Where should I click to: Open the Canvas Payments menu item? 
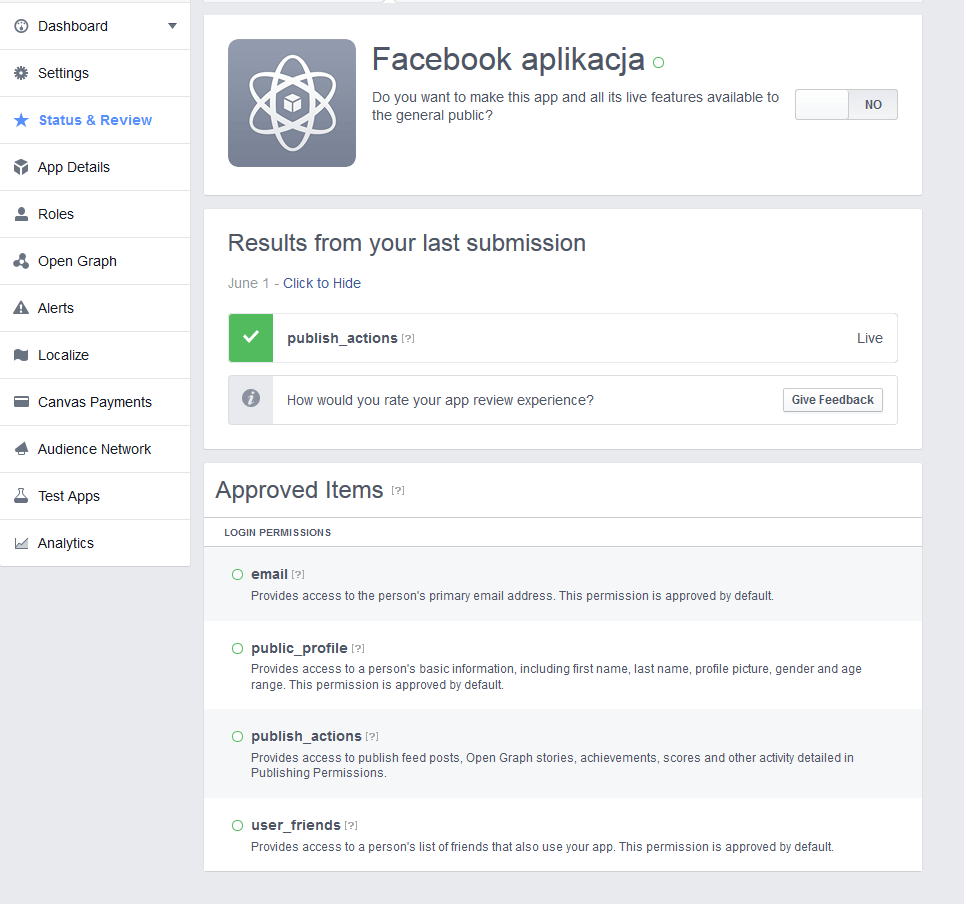[x=94, y=402]
